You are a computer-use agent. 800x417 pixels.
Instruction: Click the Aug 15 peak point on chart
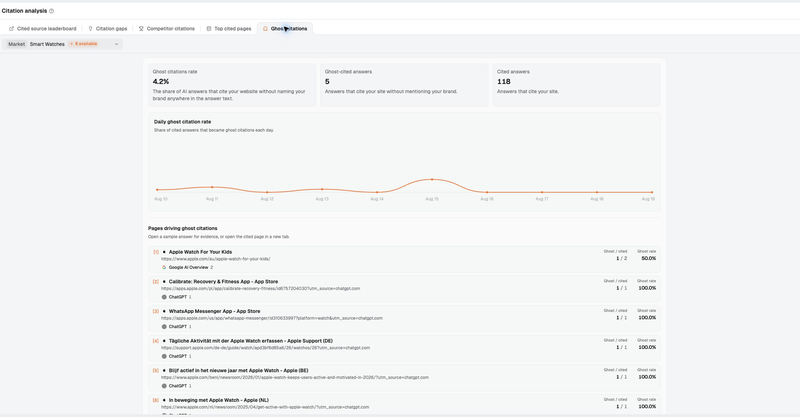432,179
